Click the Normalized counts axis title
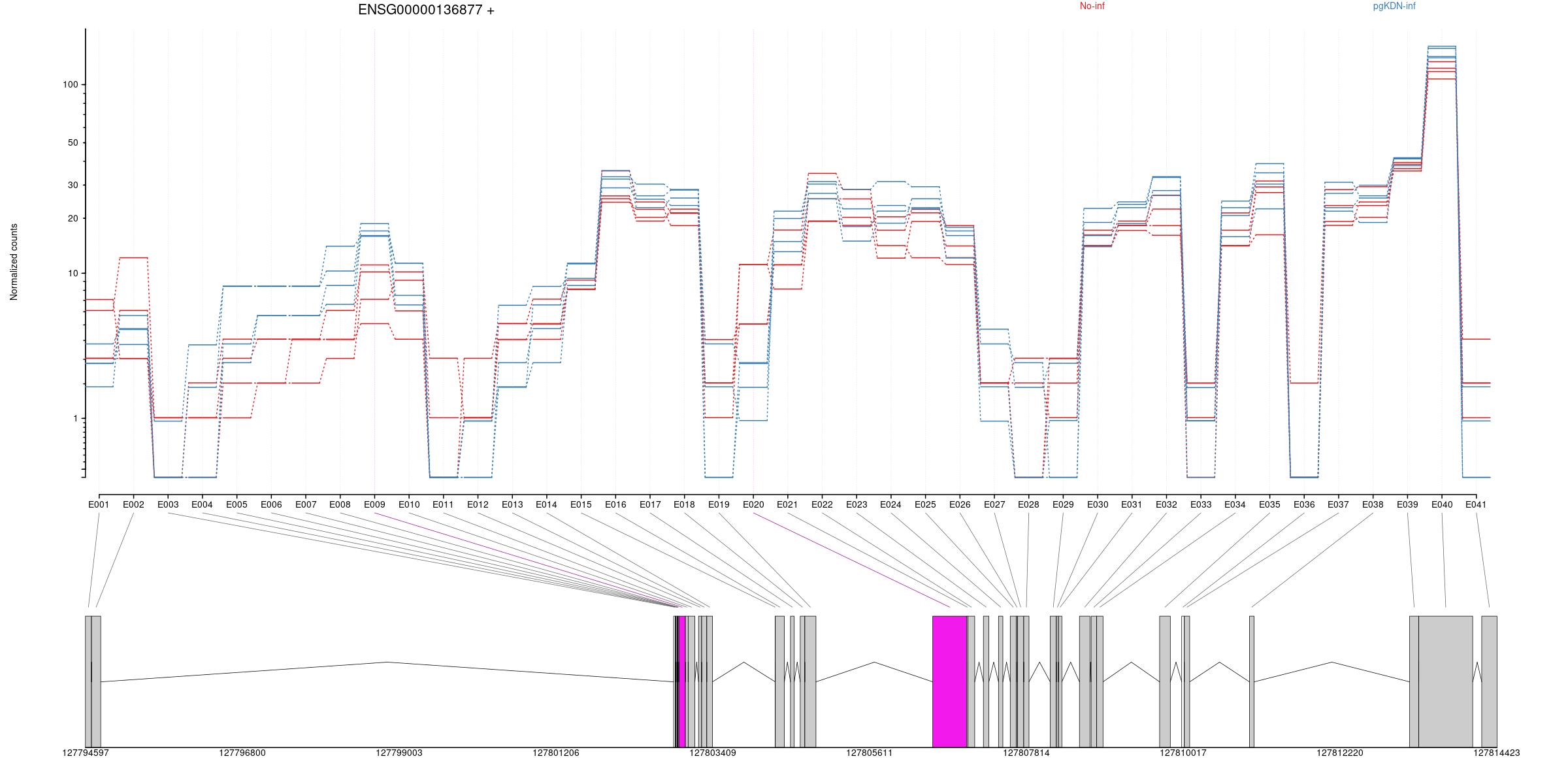 14,262
